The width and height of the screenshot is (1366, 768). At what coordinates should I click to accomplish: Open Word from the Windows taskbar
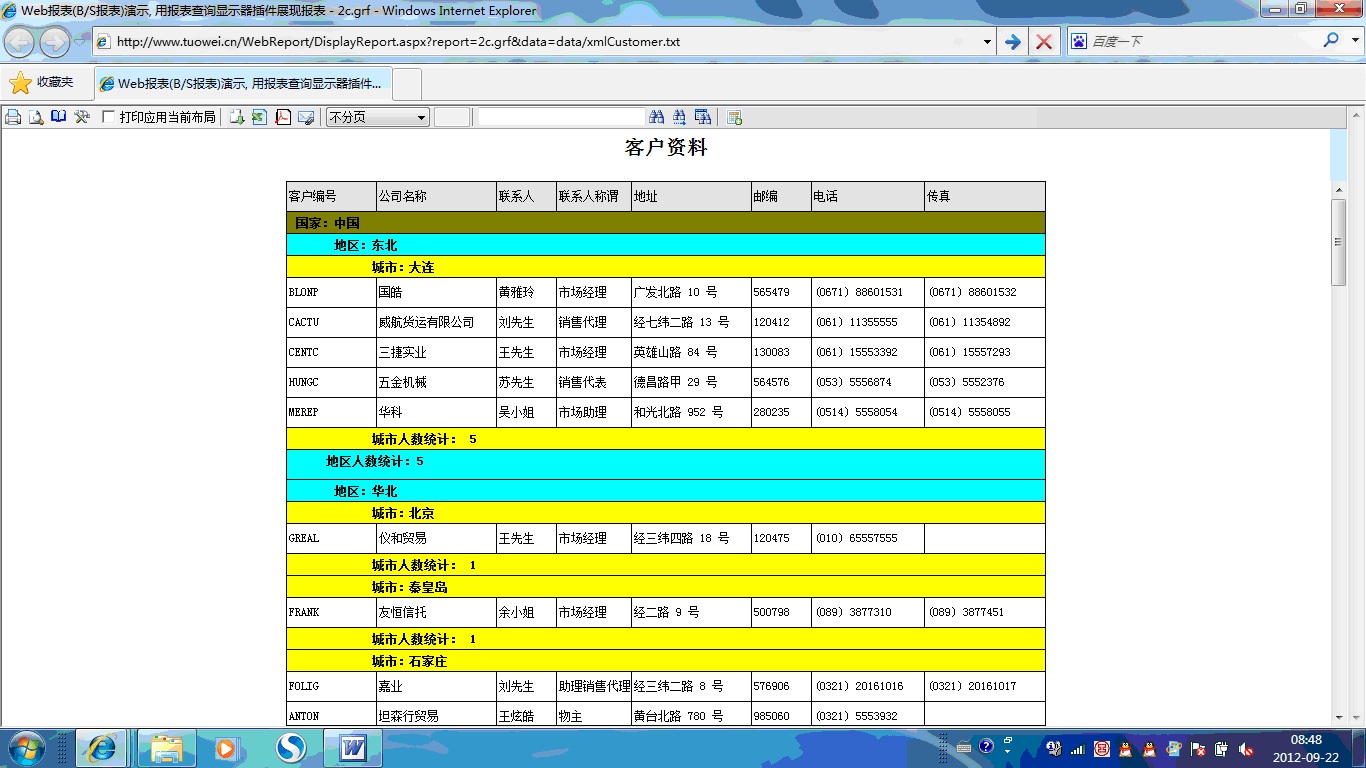[353, 748]
